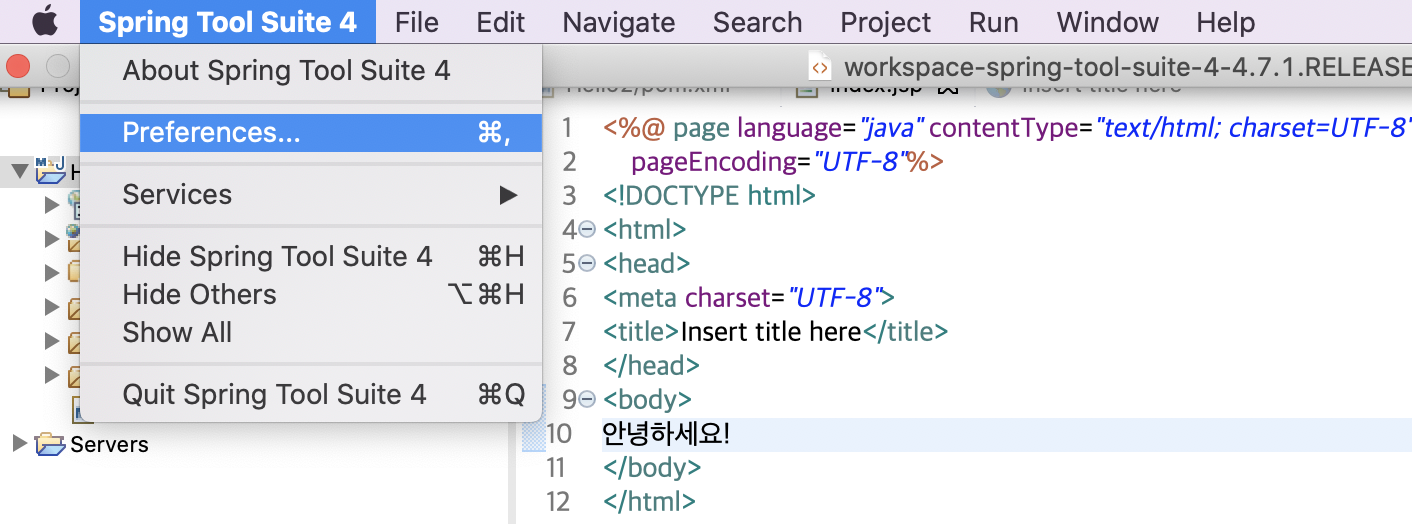Collapse the html tag at line 4

[587, 229]
